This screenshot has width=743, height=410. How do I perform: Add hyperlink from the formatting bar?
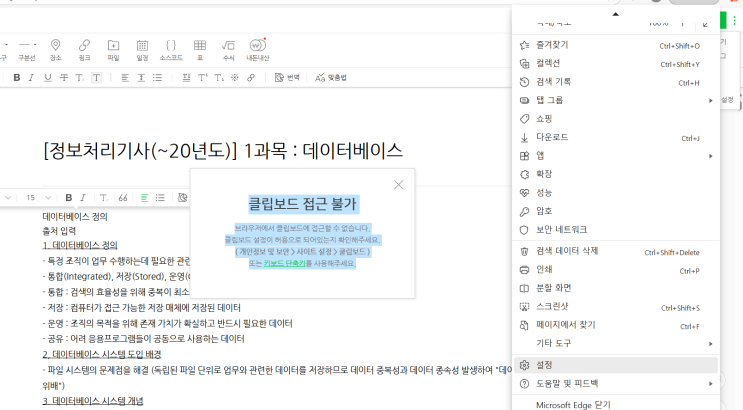point(251,78)
